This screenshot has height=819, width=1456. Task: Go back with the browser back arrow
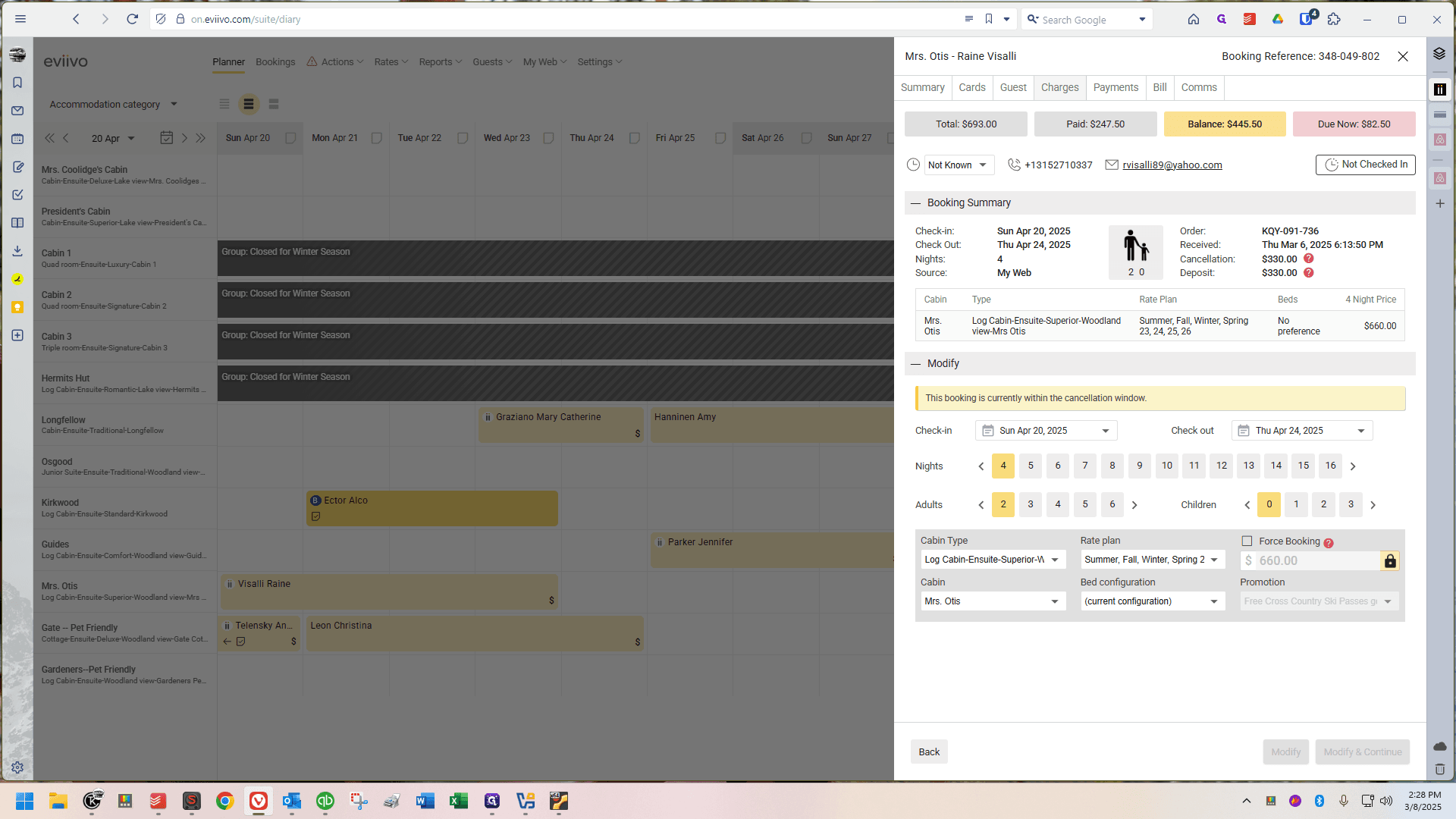point(76,19)
